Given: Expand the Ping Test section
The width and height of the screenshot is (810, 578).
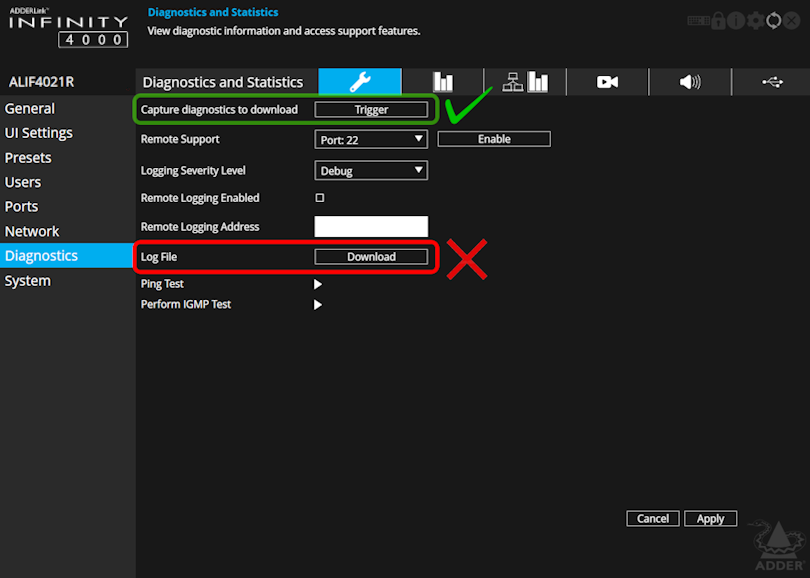Looking at the screenshot, I should (x=318, y=284).
